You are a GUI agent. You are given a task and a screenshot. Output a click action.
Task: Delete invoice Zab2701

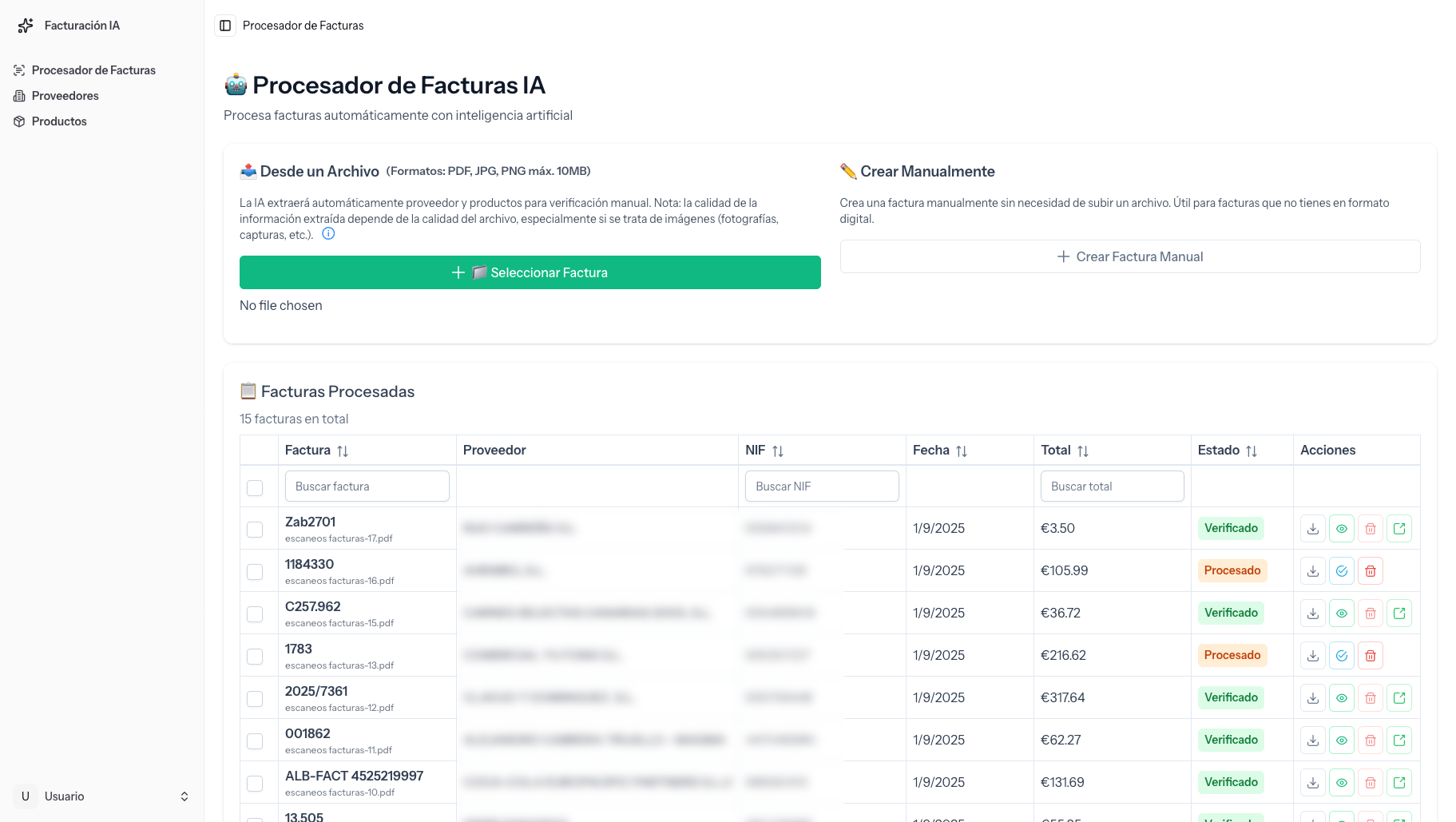[1371, 529]
